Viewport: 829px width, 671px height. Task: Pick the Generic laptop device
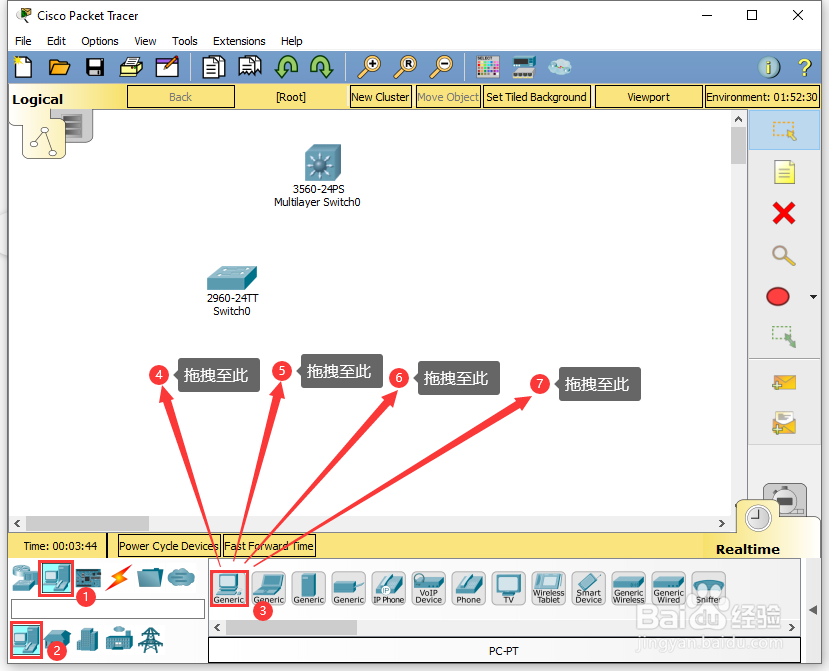tap(269, 589)
